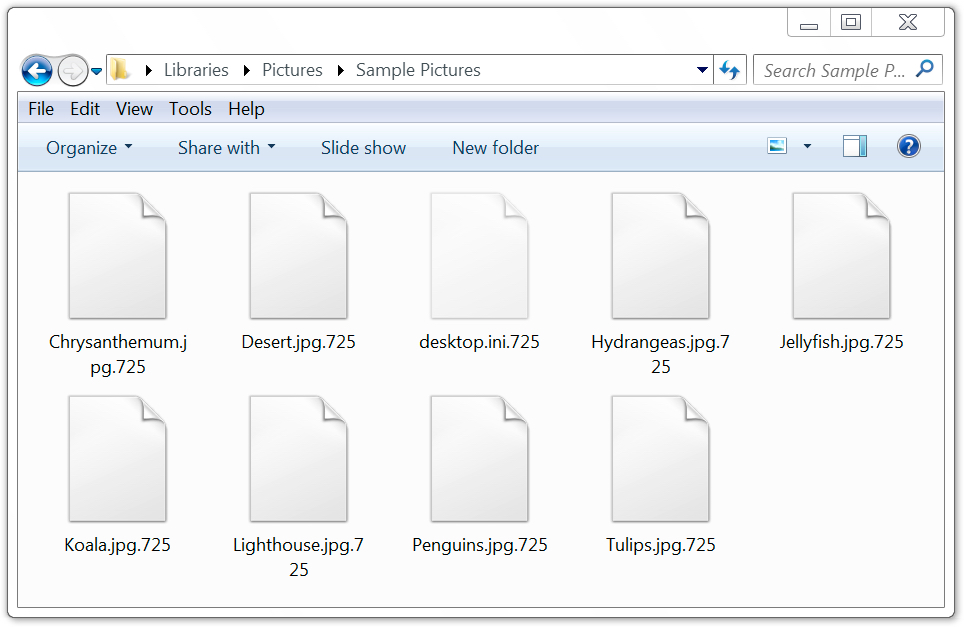Click the Hydrangeas.jpg.725 file name
This screenshot has height=627, width=964.
pos(660,354)
